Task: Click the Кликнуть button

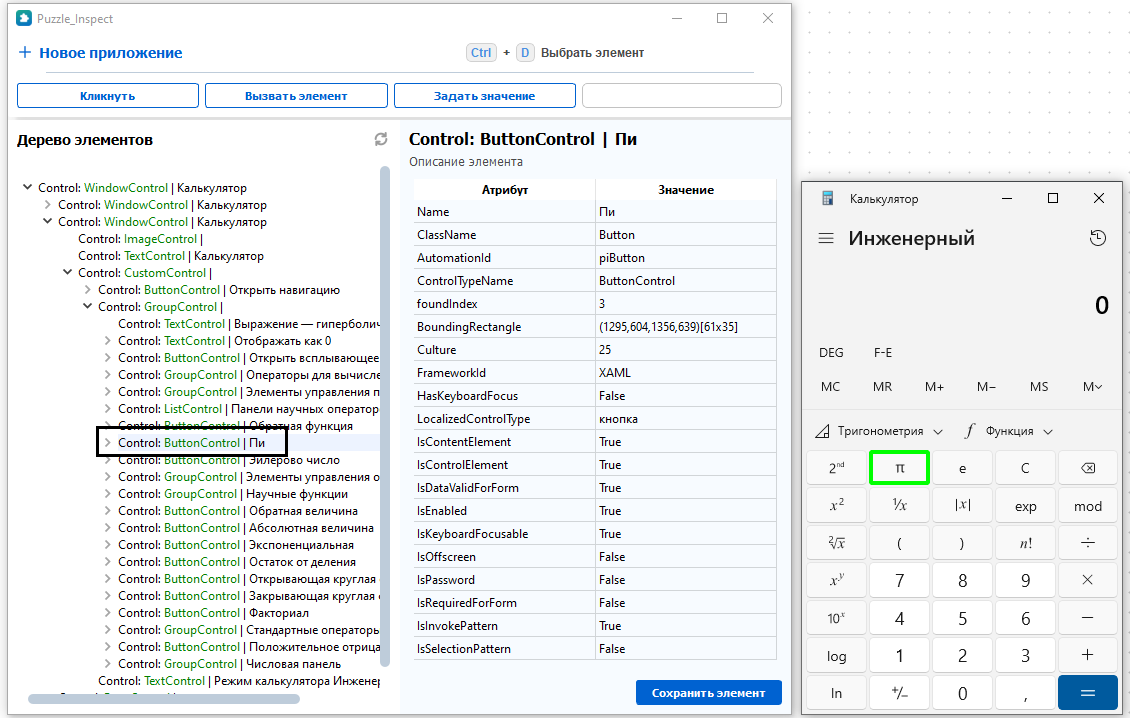Action: tap(107, 96)
